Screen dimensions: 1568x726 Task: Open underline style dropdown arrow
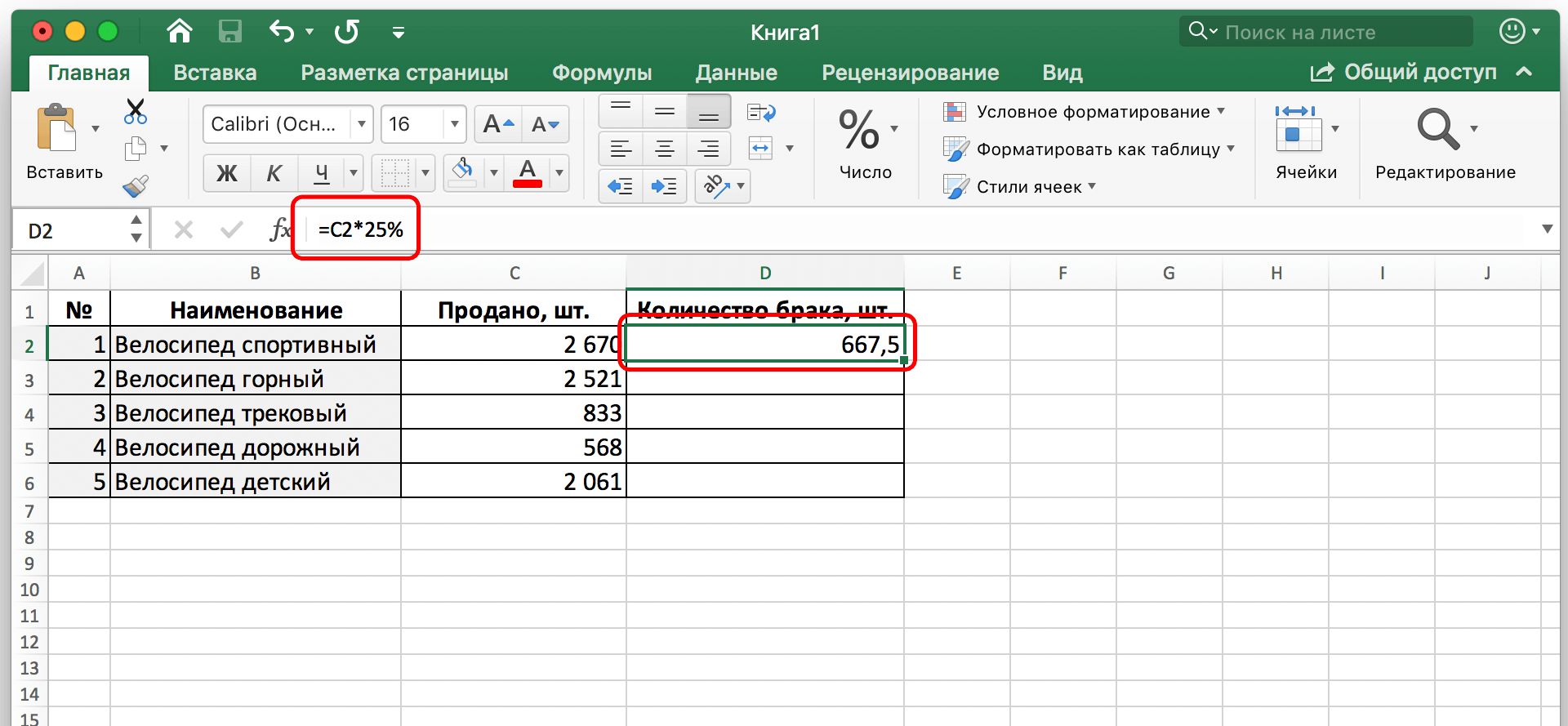coord(354,173)
